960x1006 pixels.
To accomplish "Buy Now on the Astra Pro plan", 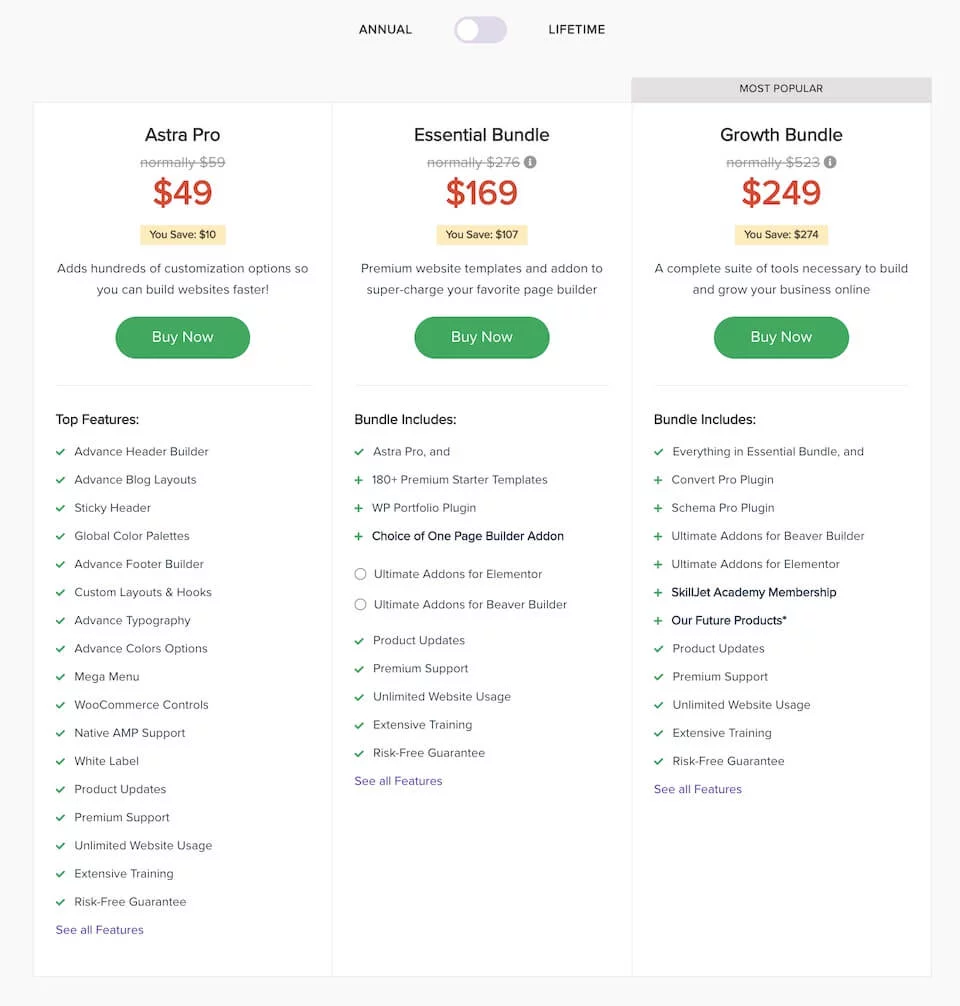I will [182, 337].
